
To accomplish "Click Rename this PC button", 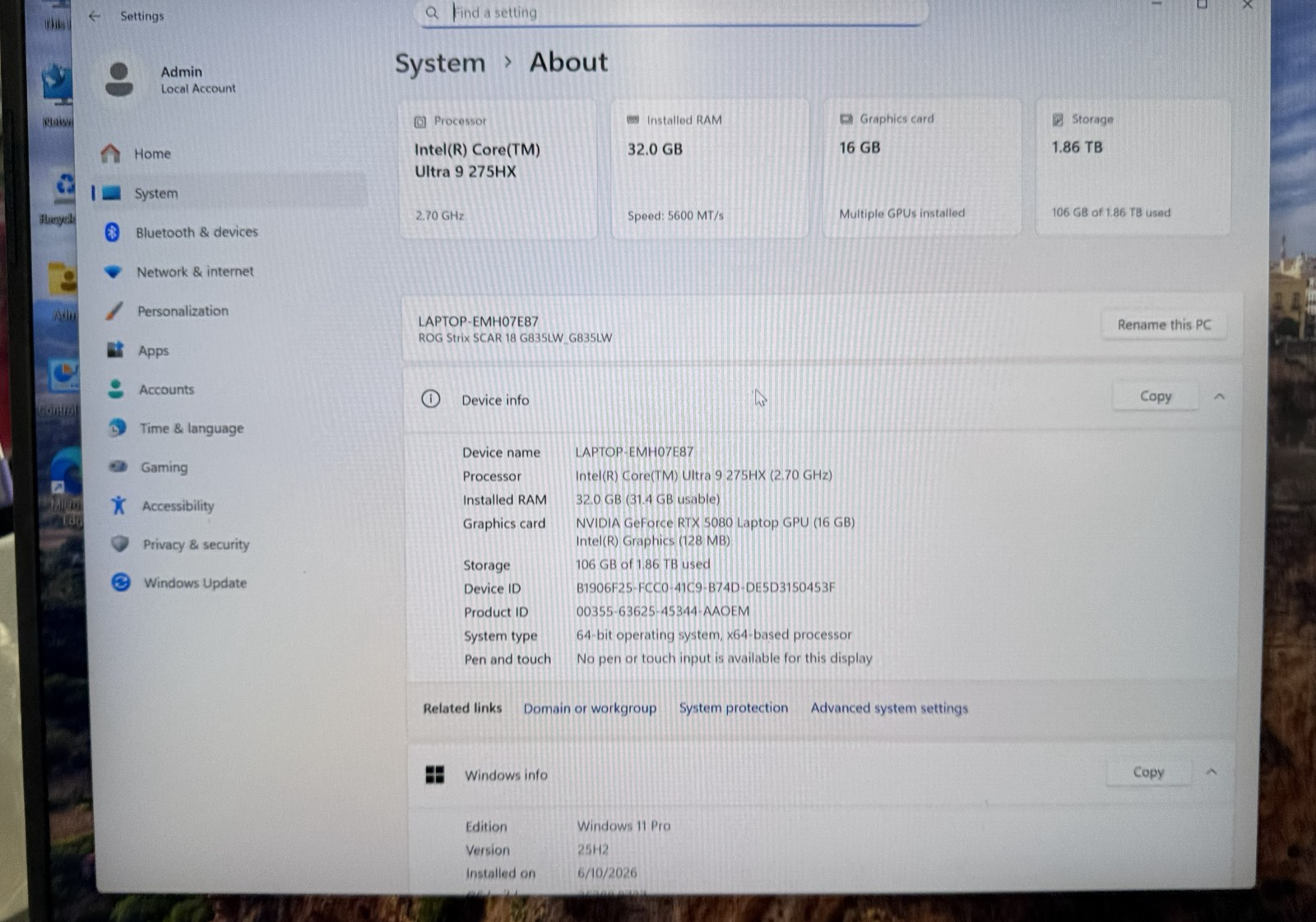I will click(x=1164, y=325).
